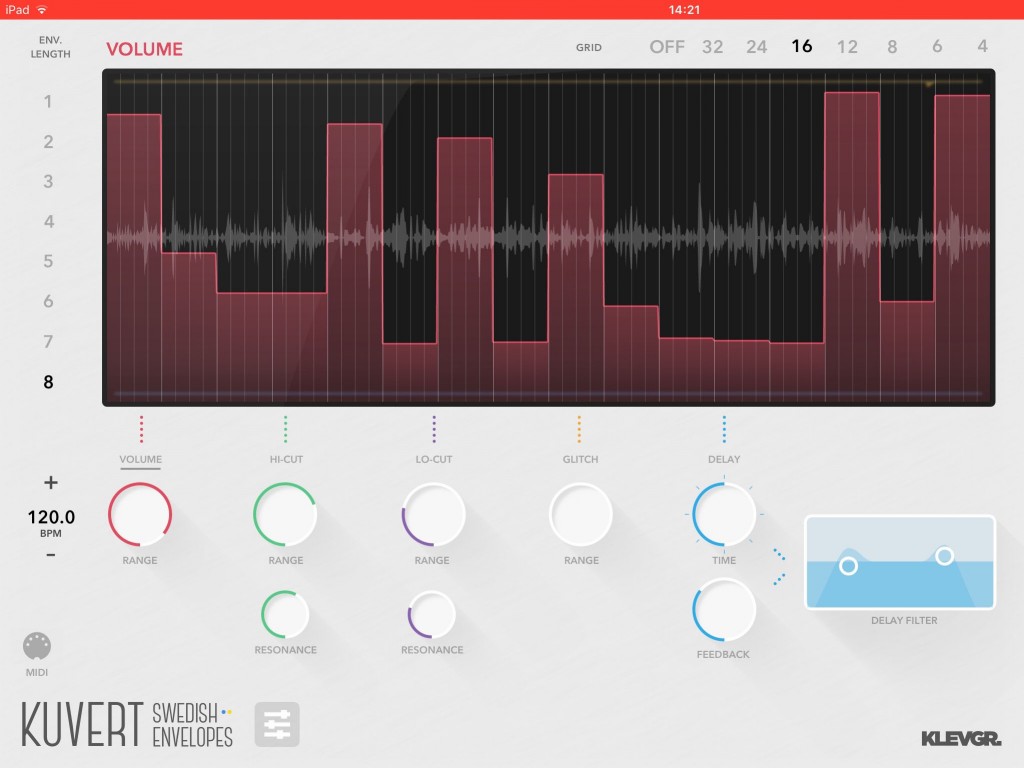Turn grid OFF
The height and width of the screenshot is (768, 1024).
click(x=667, y=47)
